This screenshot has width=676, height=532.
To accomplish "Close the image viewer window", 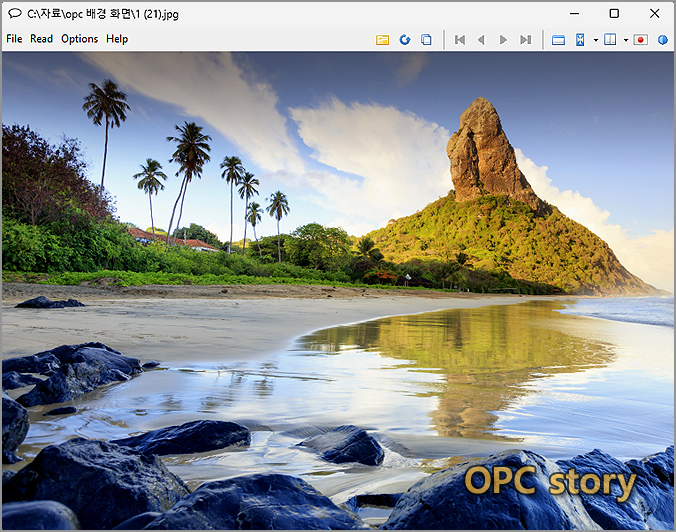I will coord(654,13).
